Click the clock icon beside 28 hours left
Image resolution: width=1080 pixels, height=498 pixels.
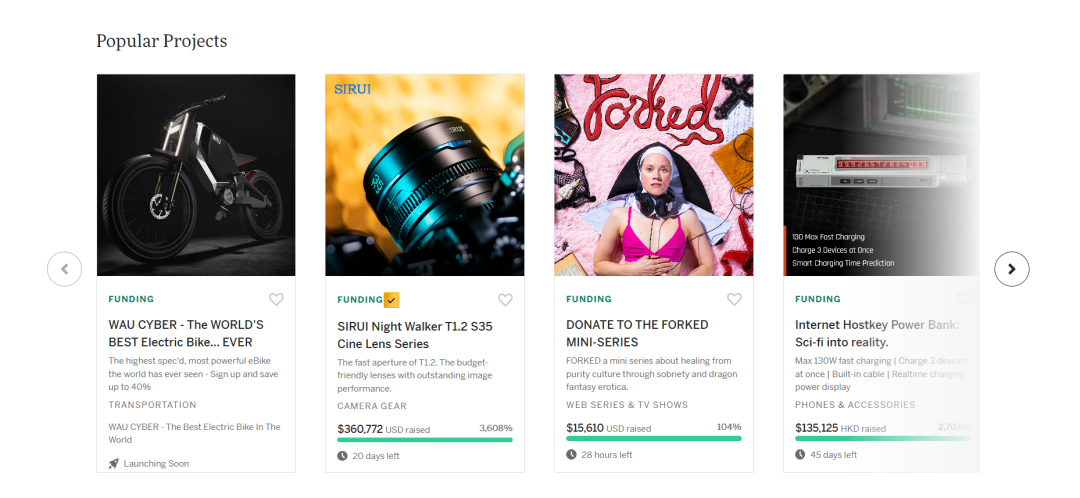tap(571, 455)
